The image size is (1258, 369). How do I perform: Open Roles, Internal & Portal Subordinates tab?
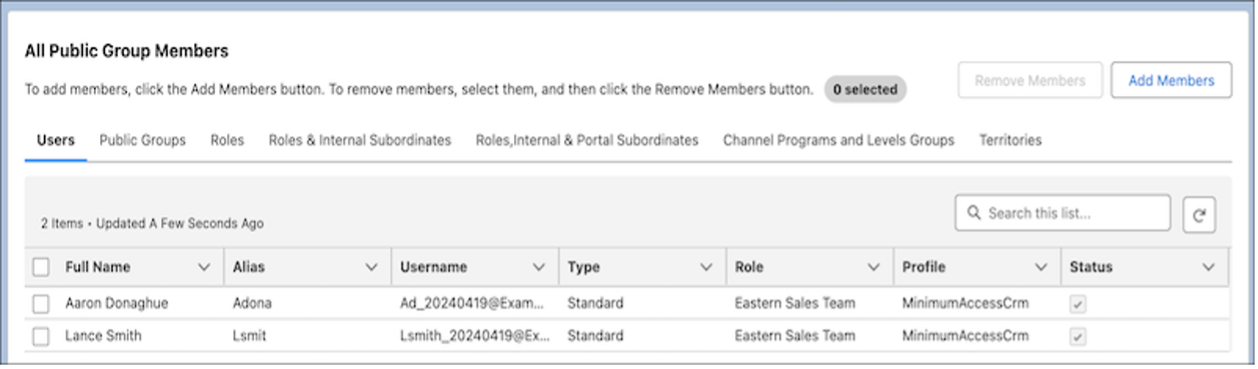click(587, 141)
